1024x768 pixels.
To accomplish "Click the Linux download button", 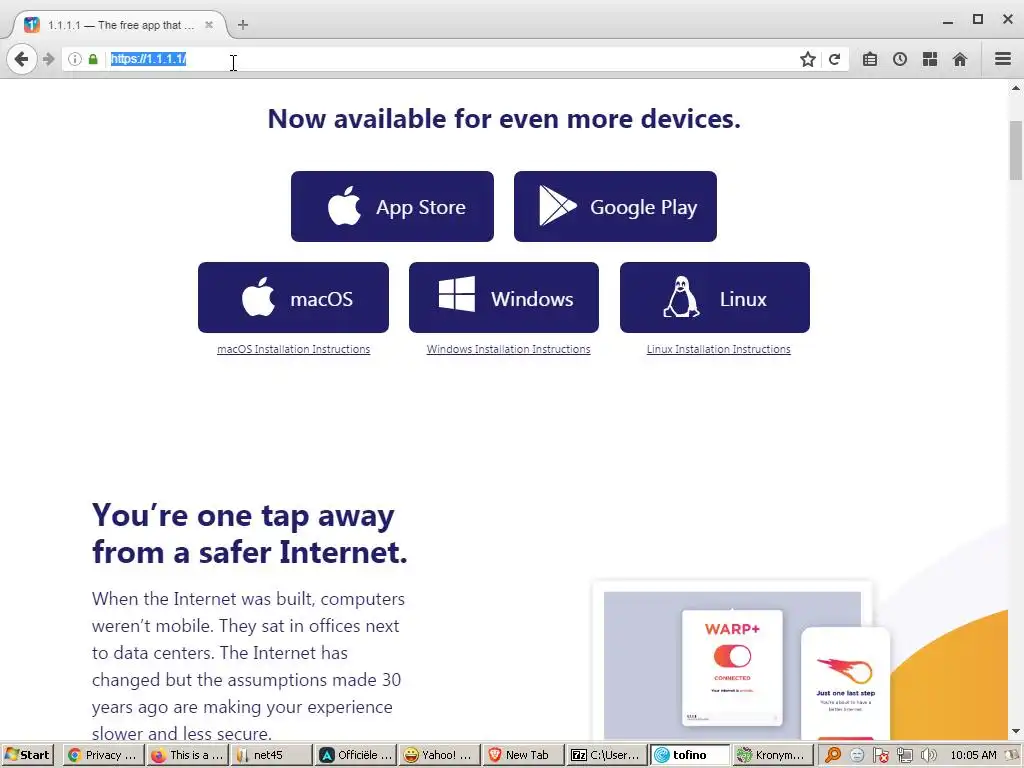I will click(x=715, y=298).
